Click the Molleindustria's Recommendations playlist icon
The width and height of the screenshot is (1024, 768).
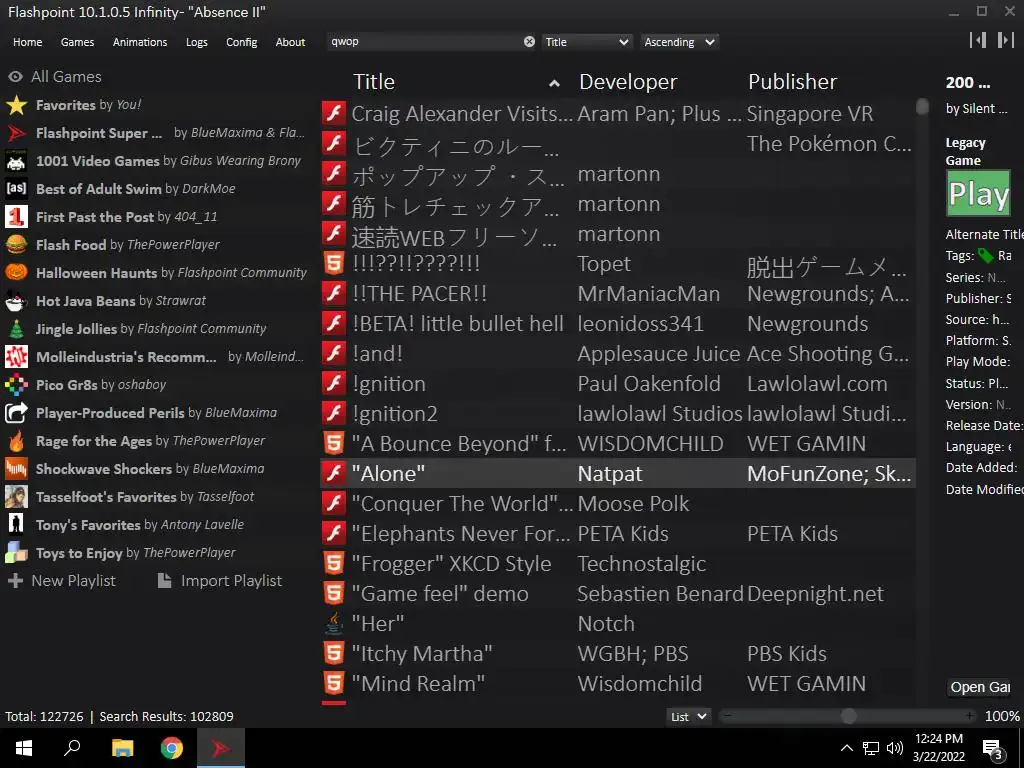16,357
